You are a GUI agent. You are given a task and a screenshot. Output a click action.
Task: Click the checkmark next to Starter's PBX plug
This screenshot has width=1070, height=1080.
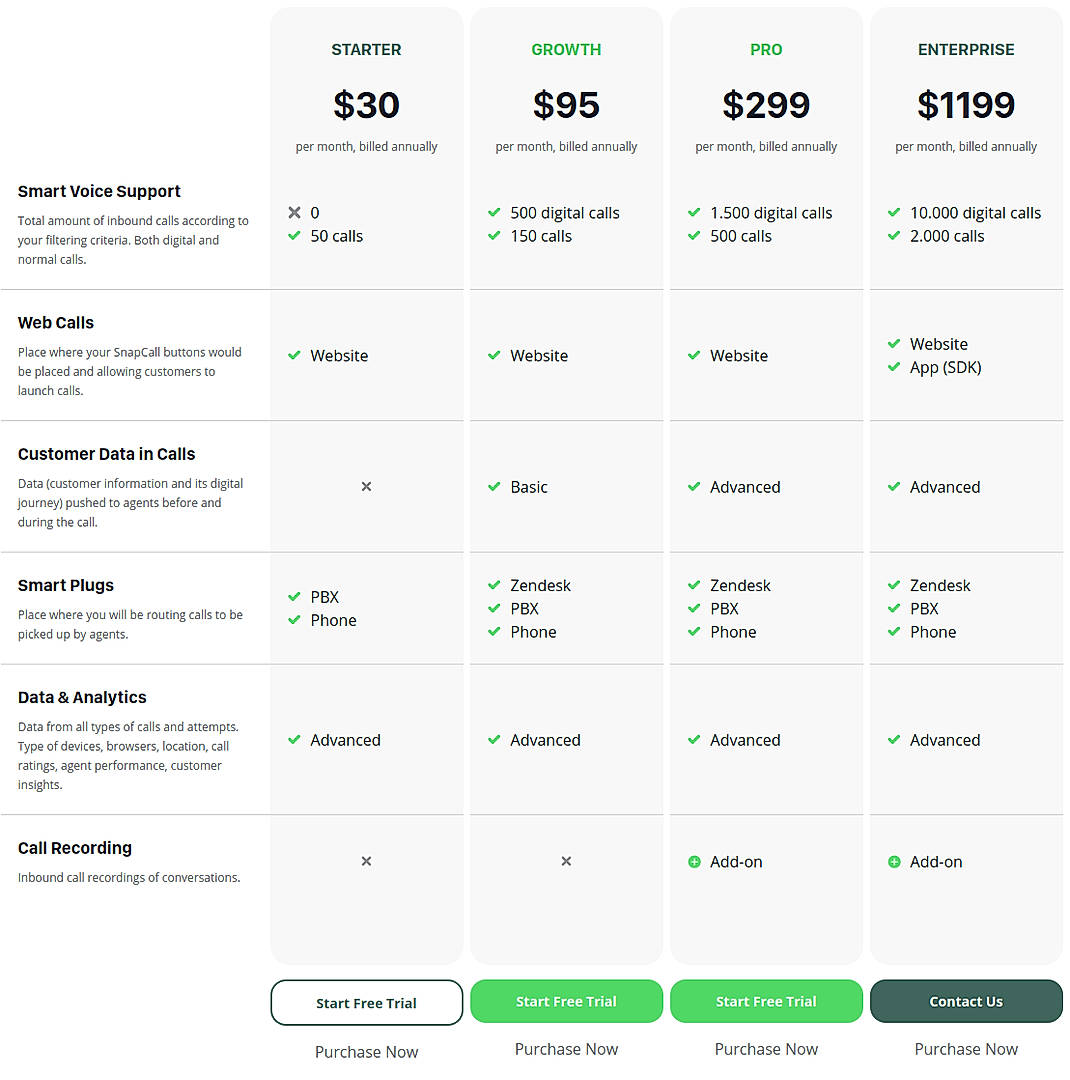pos(294,597)
